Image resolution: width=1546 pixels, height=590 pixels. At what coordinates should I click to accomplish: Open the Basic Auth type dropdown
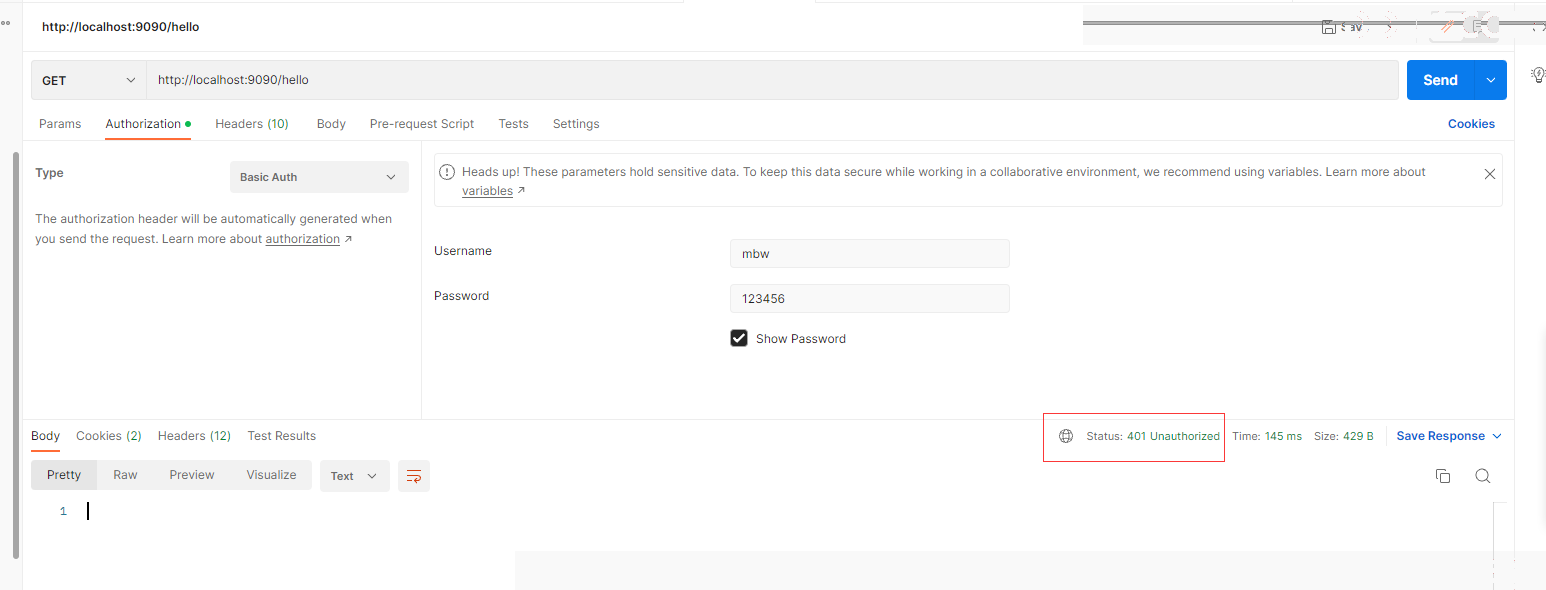319,177
